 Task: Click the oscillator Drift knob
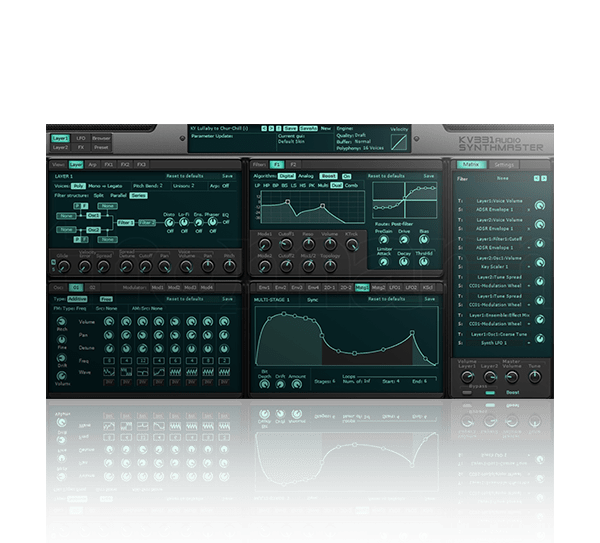[x=61, y=357]
